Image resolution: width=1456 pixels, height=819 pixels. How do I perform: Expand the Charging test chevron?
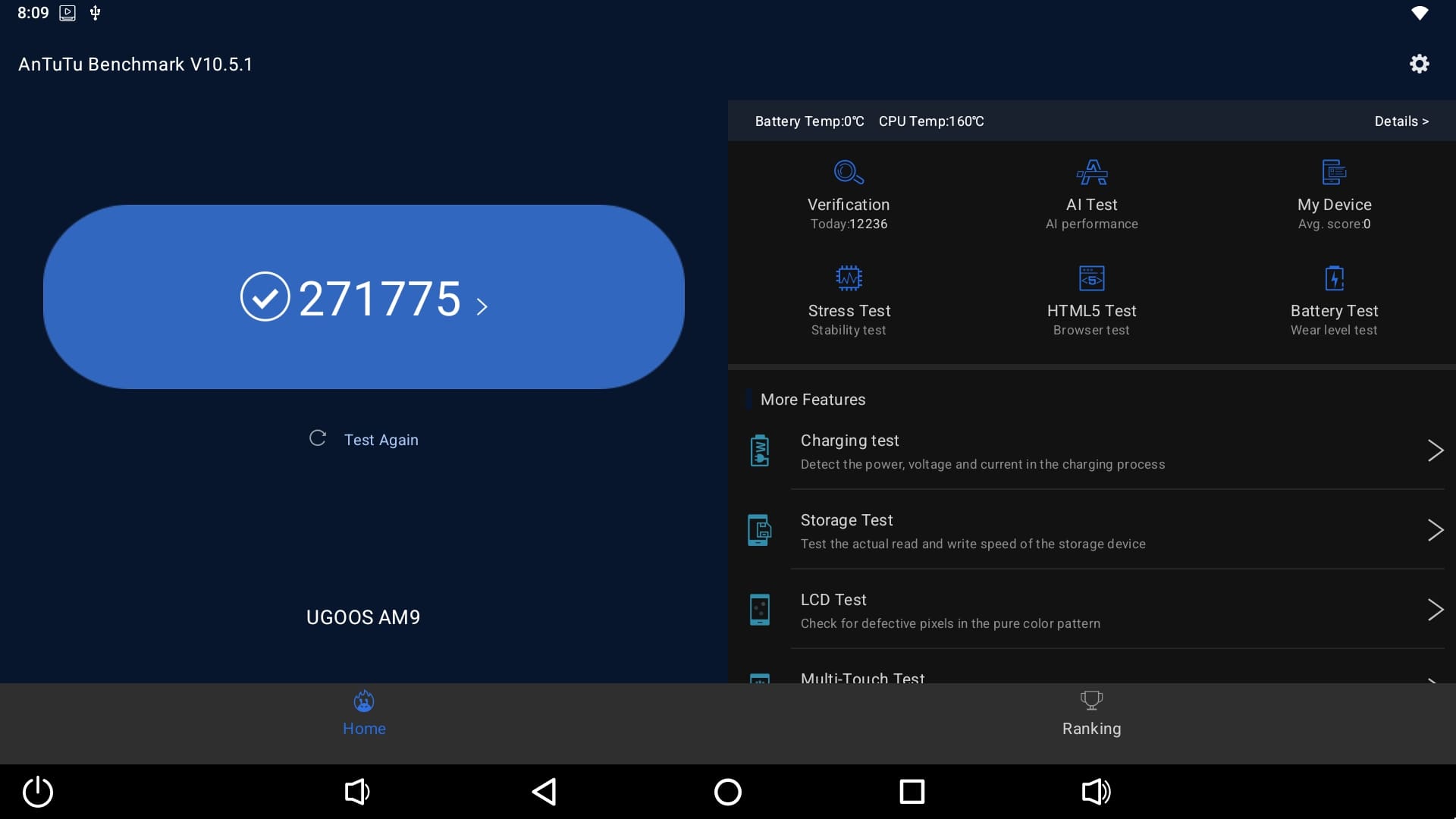(1435, 450)
